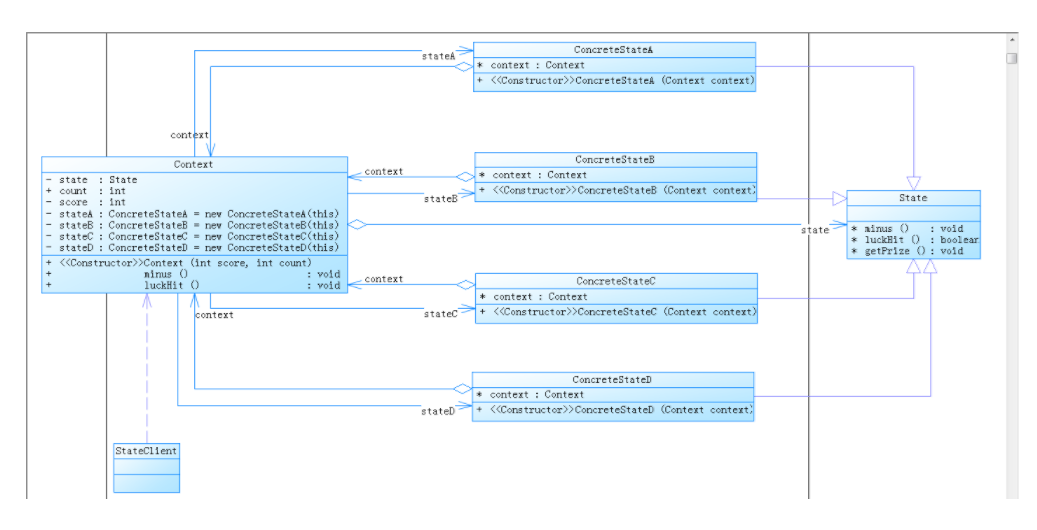Select the StateClient class box
Image resolution: width=1037 pixels, height=530 pixels.
[x=146, y=468]
